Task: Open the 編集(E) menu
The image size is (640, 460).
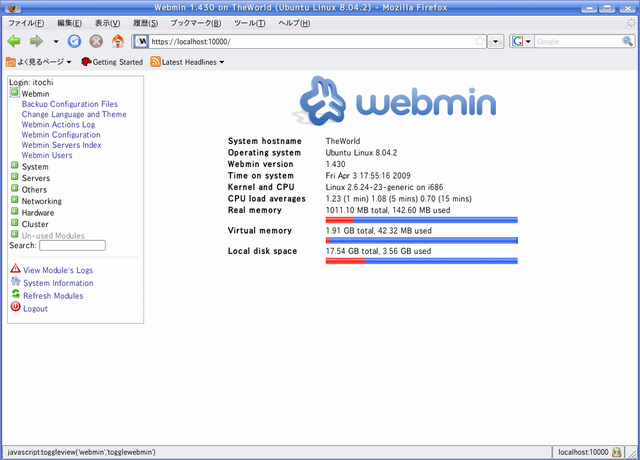Action: click(x=69, y=23)
